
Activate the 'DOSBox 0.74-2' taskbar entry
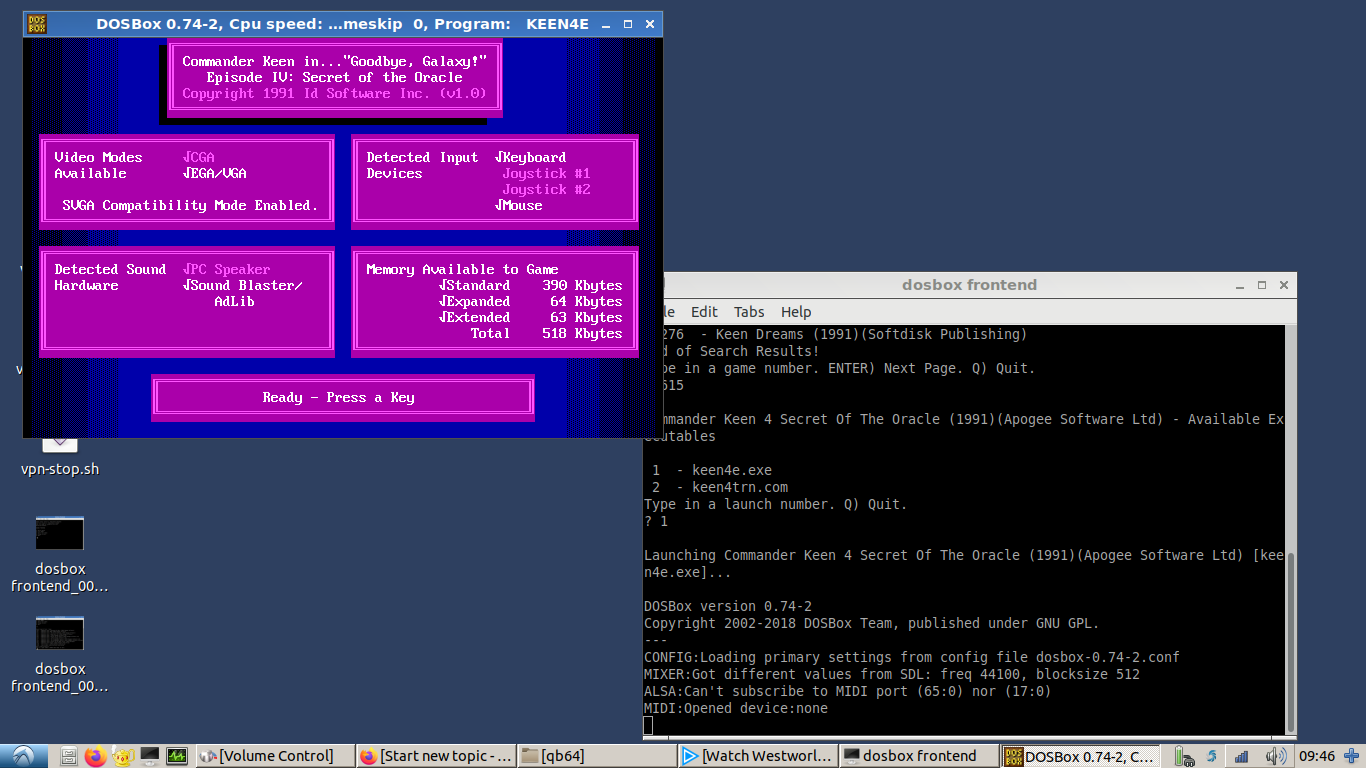[x=1081, y=756]
